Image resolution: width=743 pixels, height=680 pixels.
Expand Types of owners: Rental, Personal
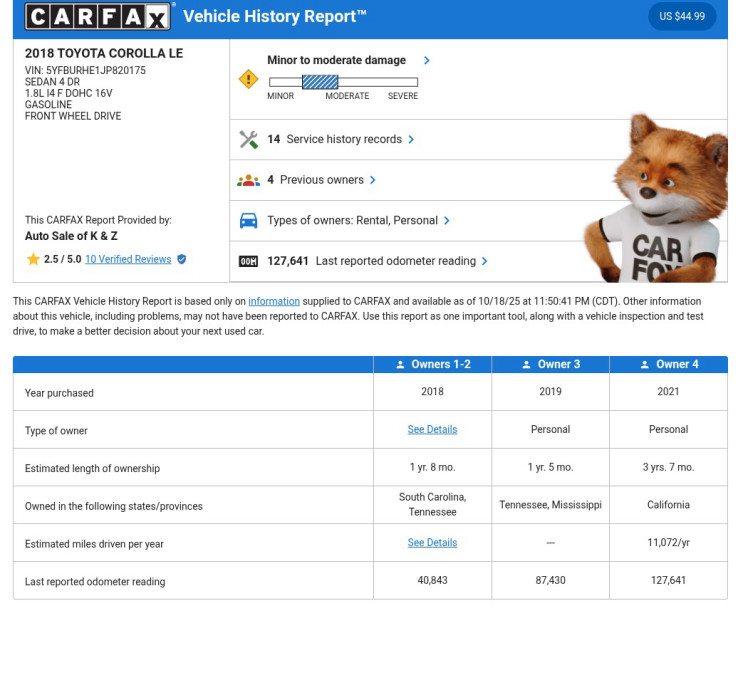(x=447, y=221)
